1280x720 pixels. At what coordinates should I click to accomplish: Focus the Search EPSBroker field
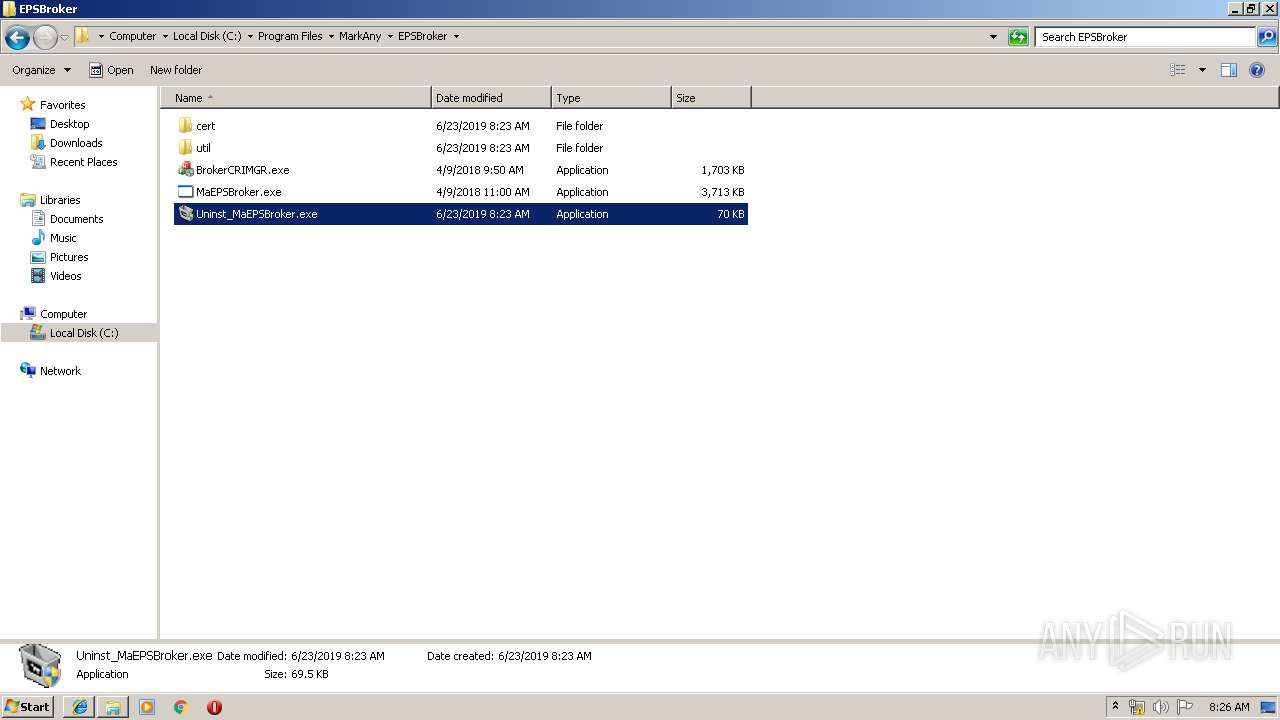[x=1146, y=37]
